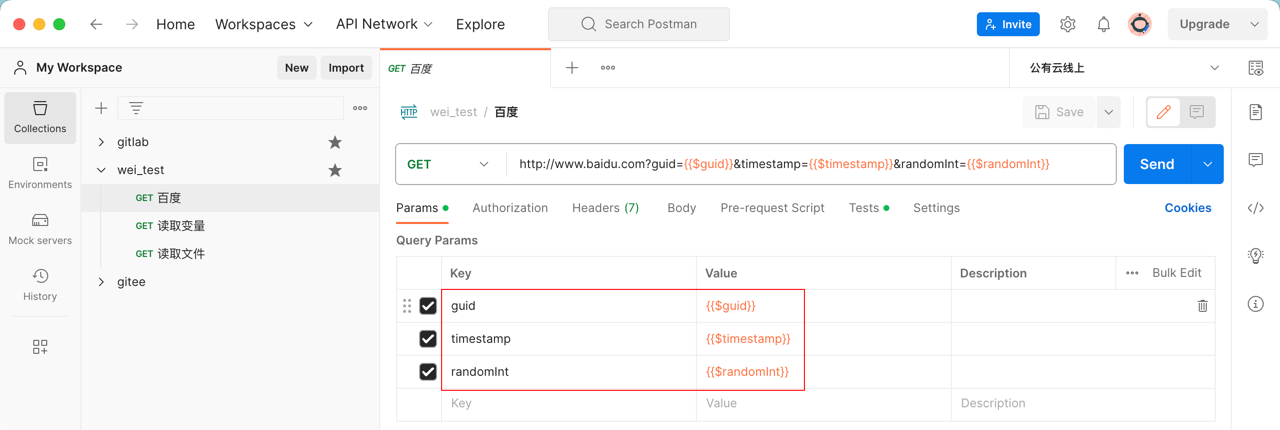The height and width of the screenshot is (430, 1280).
Task: Click the collections filter icon
Action: click(x=136, y=108)
